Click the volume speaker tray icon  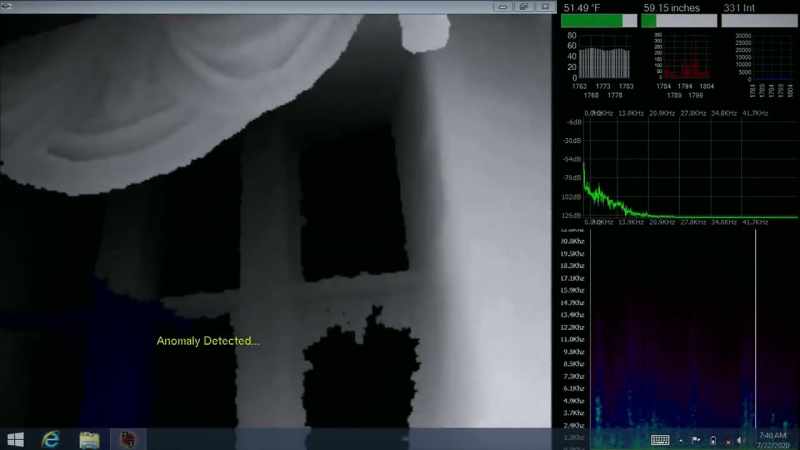click(x=741, y=440)
